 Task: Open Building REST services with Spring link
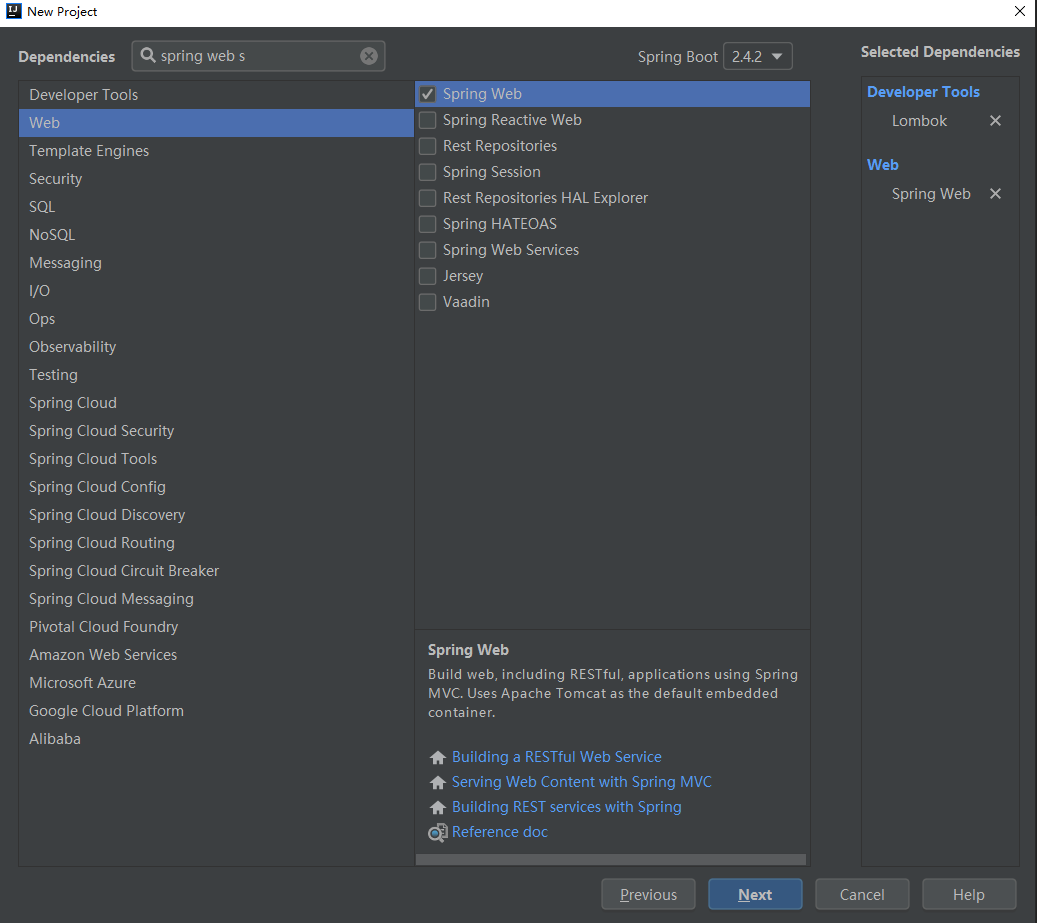(566, 807)
